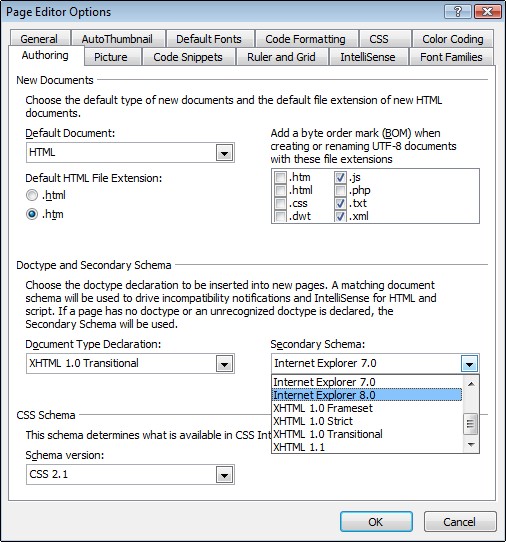Open the CSS Schema version dropdown
This screenshot has width=506, height=542.
click(130, 475)
